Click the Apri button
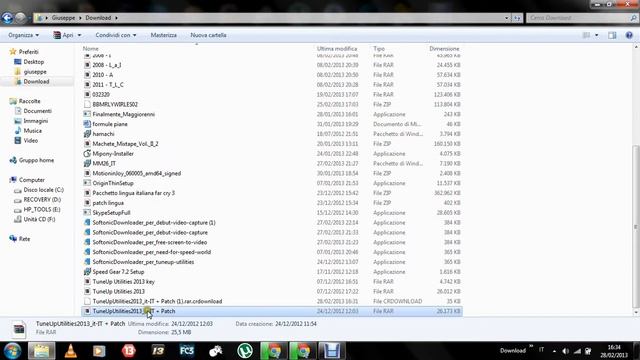The image size is (640, 360). (63, 35)
